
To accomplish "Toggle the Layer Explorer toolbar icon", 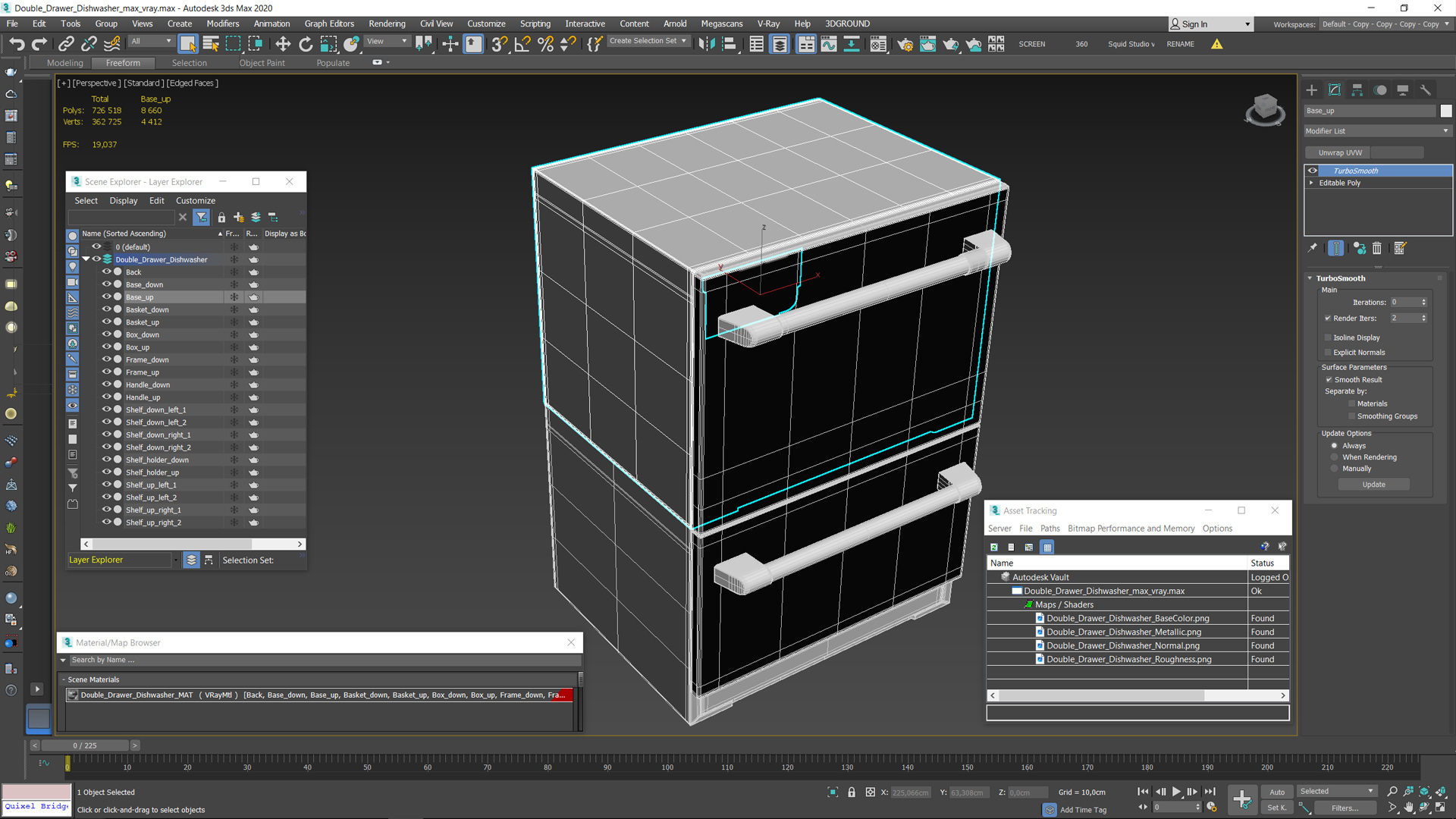I will [780, 44].
